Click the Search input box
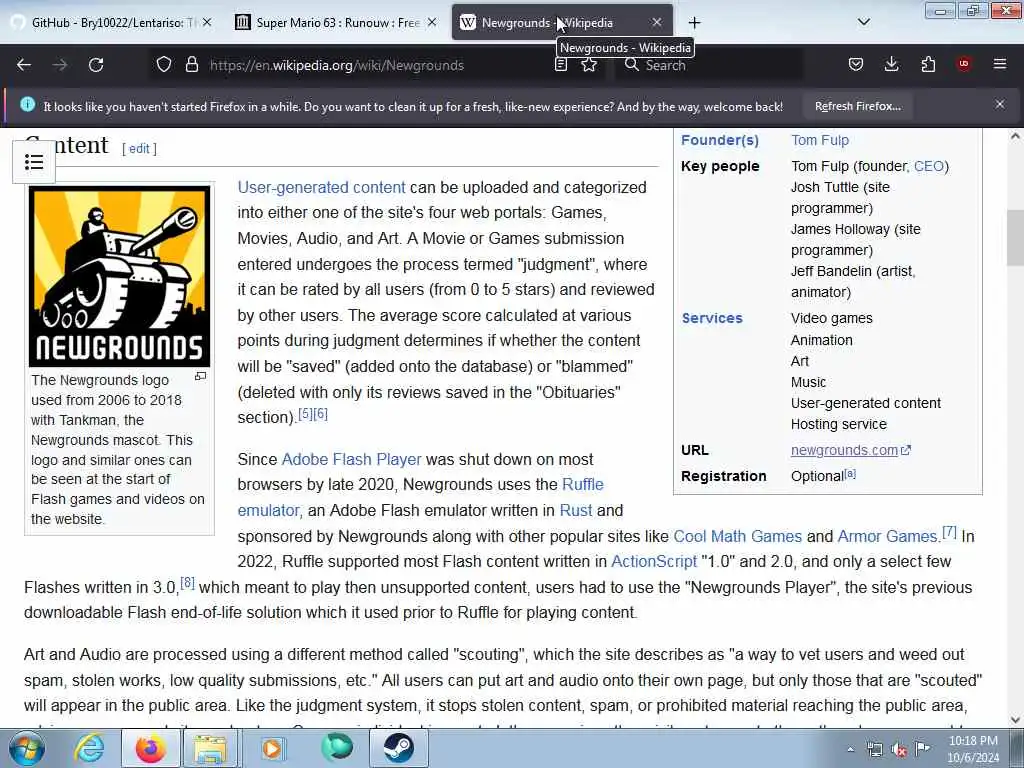The height and width of the screenshot is (768, 1024). [709, 65]
